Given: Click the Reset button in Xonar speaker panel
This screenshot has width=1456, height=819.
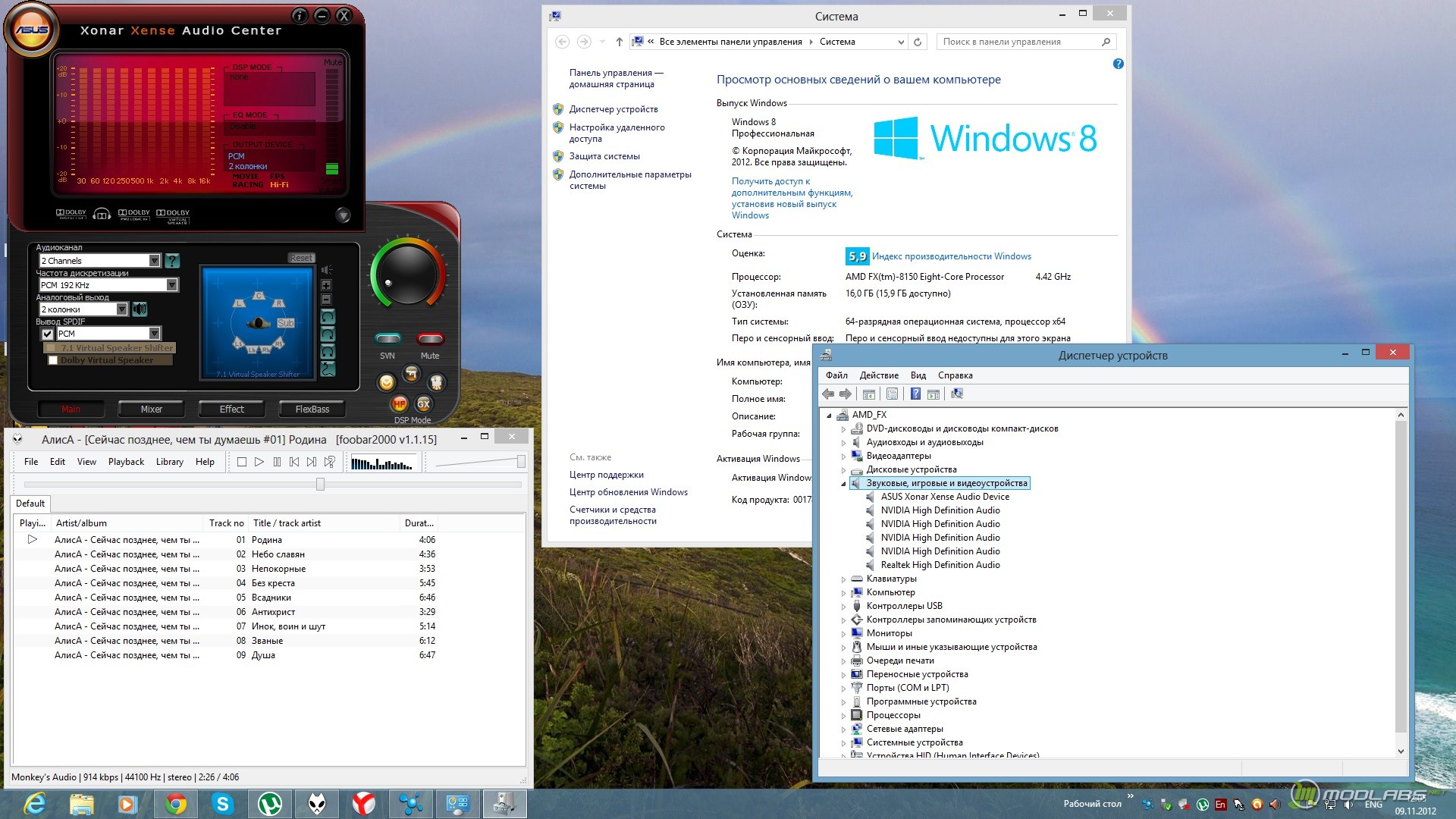Looking at the screenshot, I should [301, 259].
